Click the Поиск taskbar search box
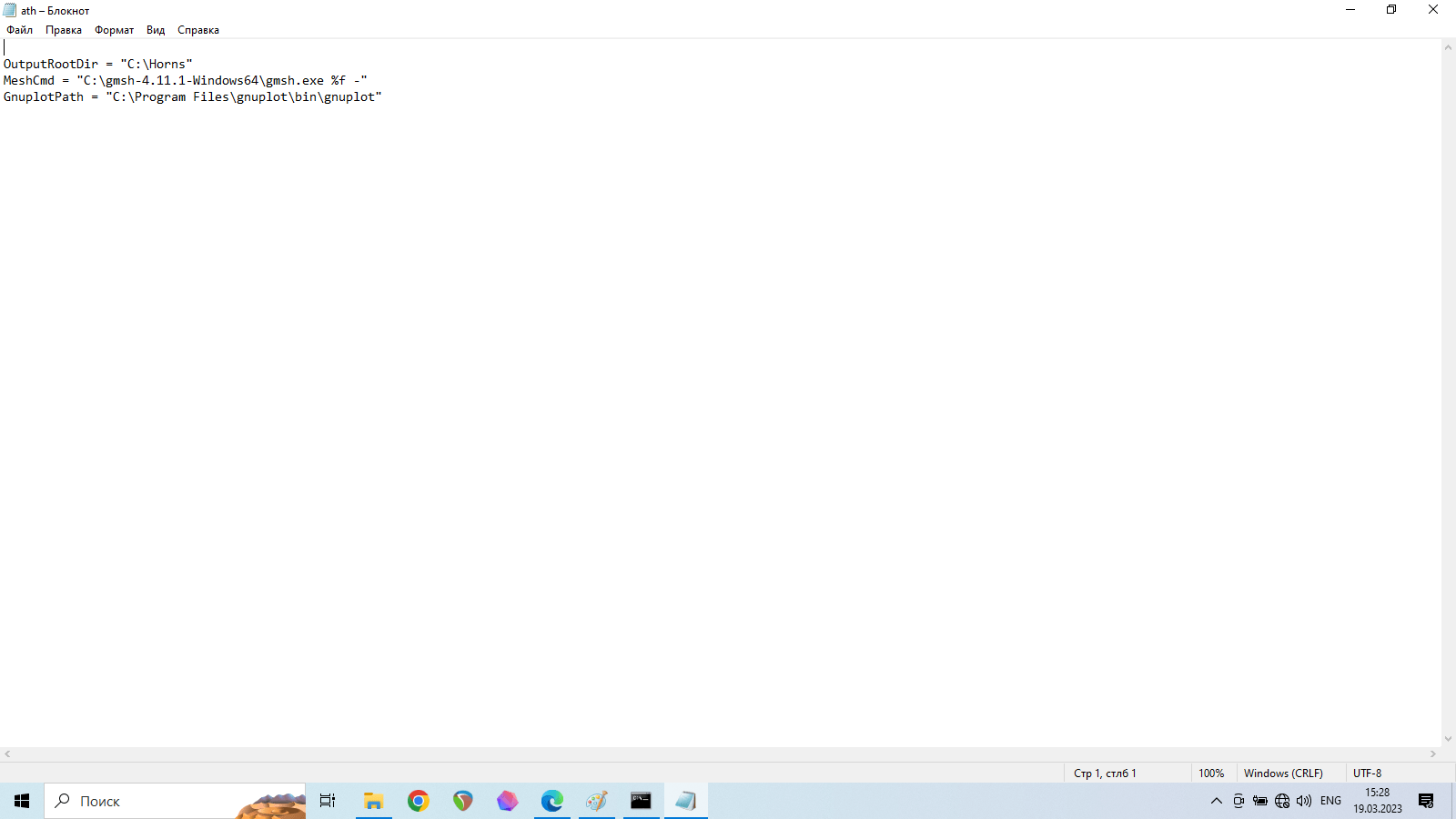 coord(175,801)
